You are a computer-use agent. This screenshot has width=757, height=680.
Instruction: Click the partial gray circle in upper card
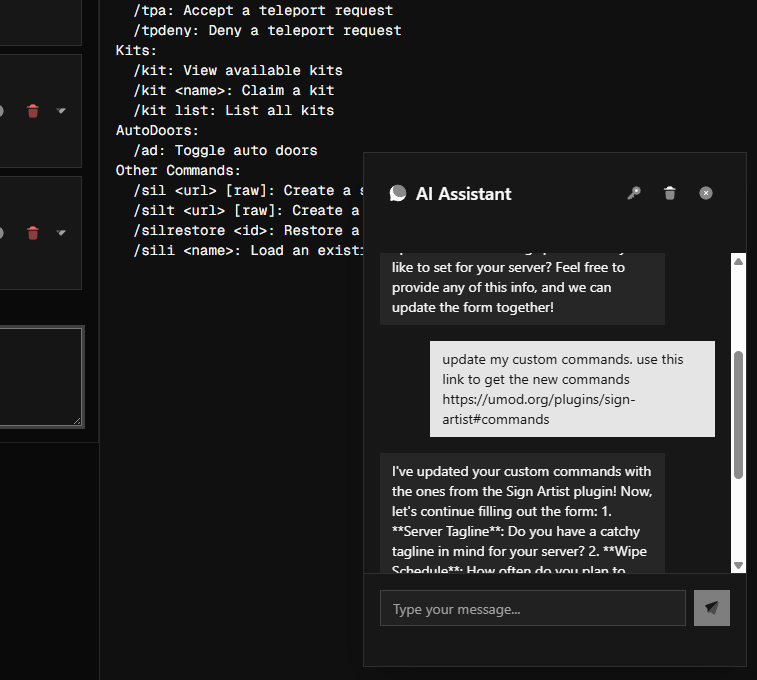(3, 111)
